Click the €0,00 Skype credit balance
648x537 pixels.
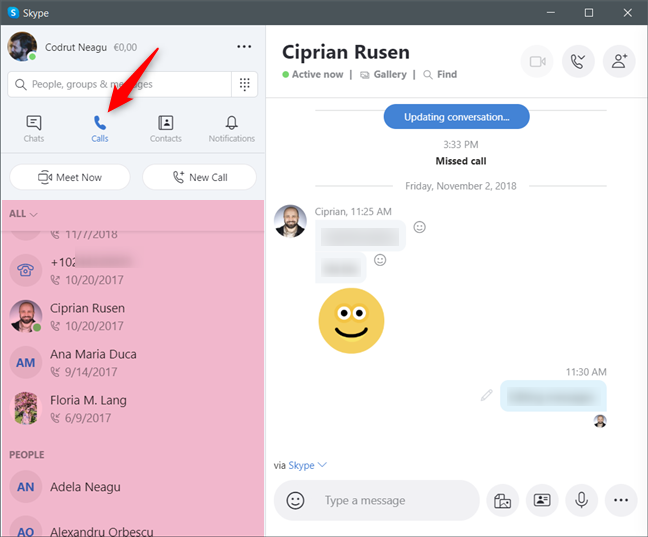coord(125,47)
